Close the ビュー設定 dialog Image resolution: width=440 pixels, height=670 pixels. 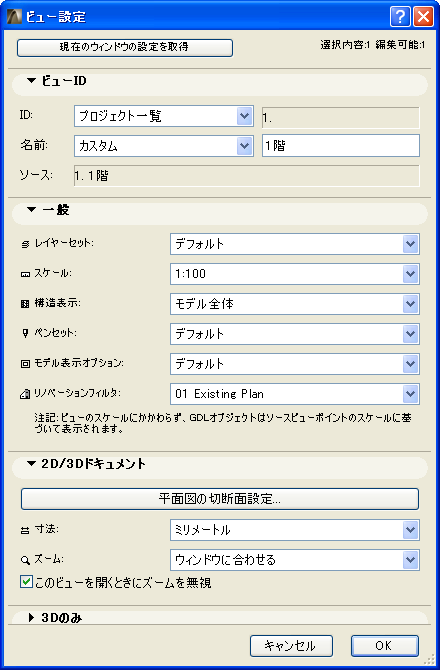pyautogui.click(x=423, y=17)
